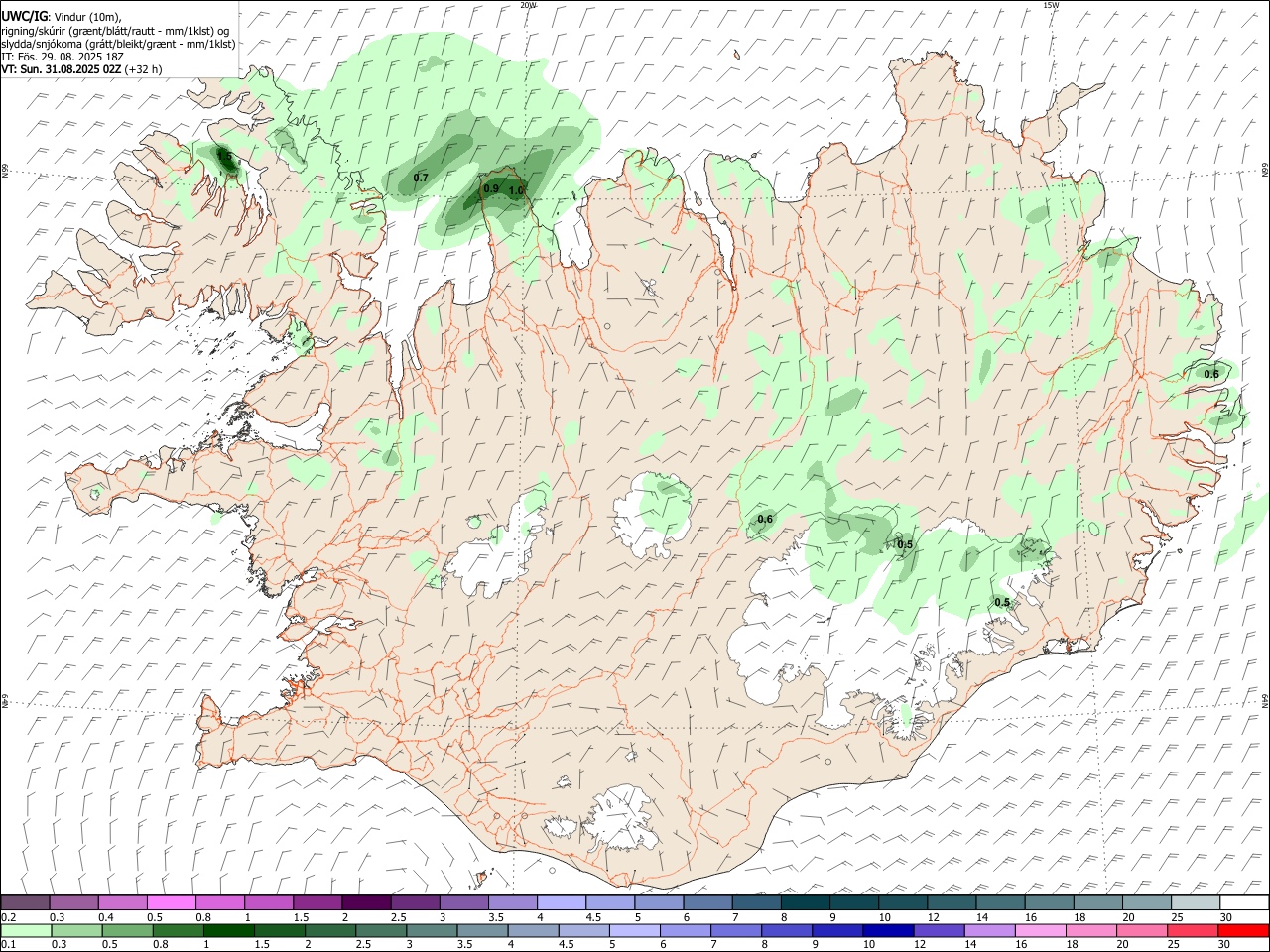The width and height of the screenshot is (1270, 952).
Task: Click the '0.2' legend label
Action: (x=9, y=917)
